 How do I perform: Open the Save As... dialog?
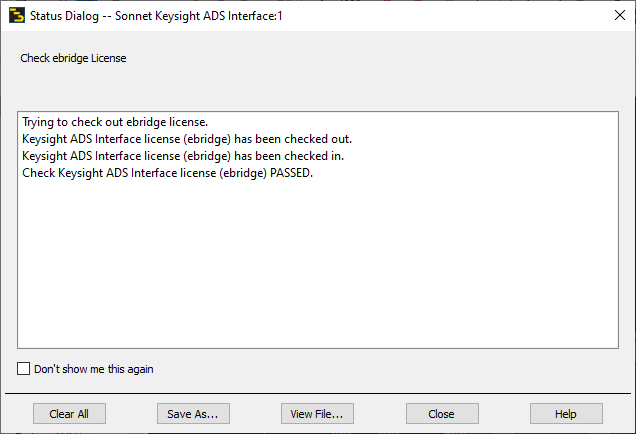coord(193,414)
